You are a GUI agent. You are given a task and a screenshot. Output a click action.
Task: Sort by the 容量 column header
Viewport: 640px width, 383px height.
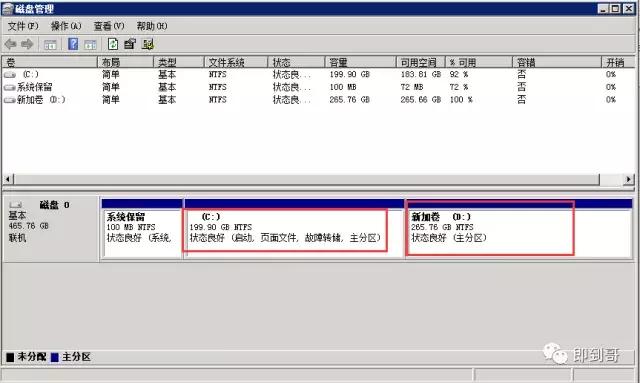pos(360,62)
